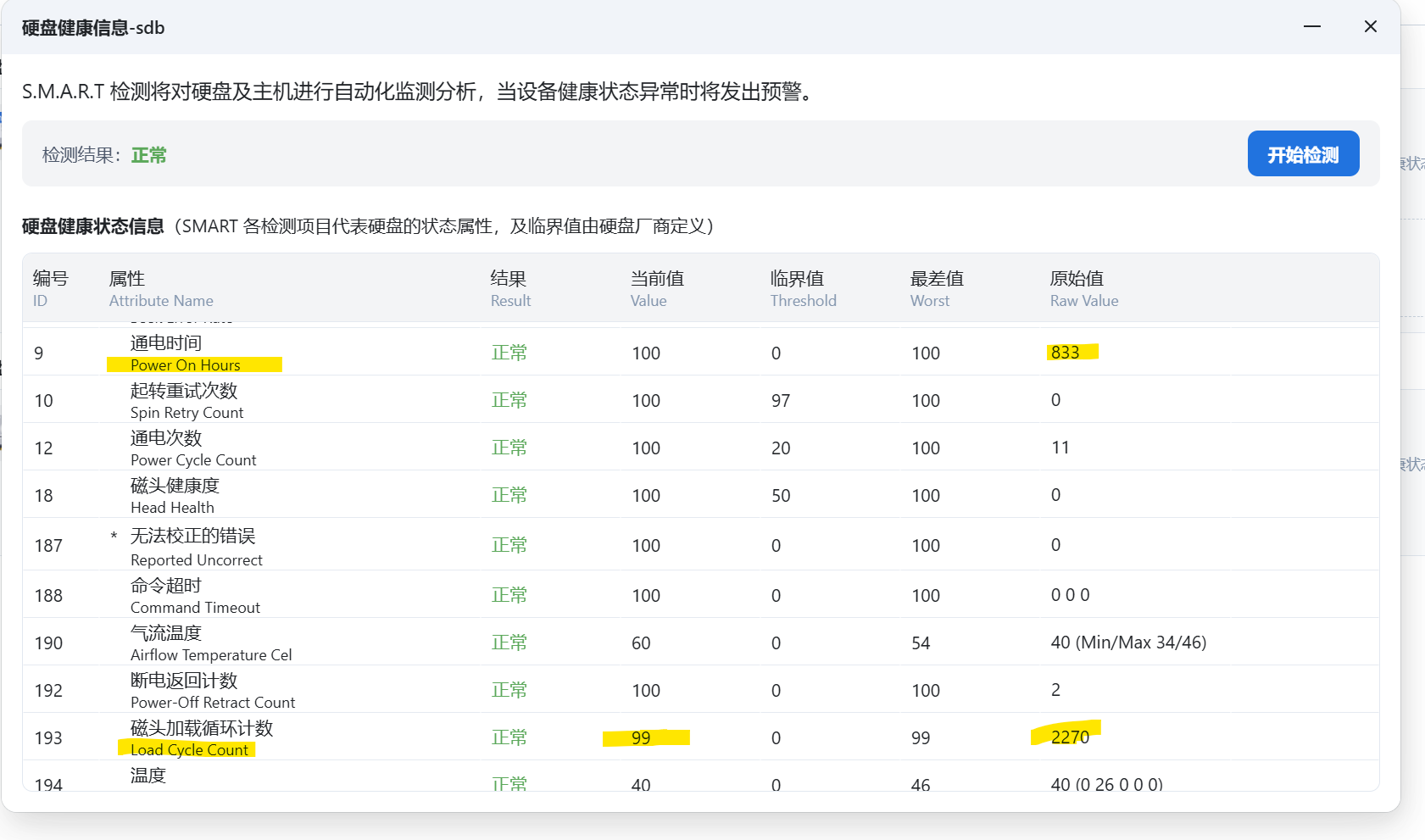Click current value 60 in row 190
Screen dimensions: 1425x840
[641, 643]
